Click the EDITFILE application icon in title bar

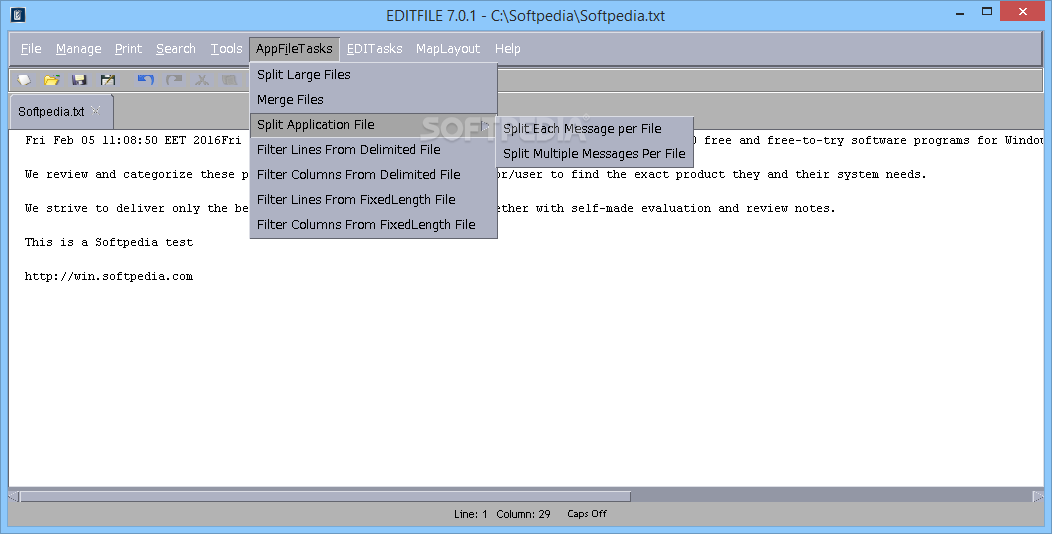(18, 14)
